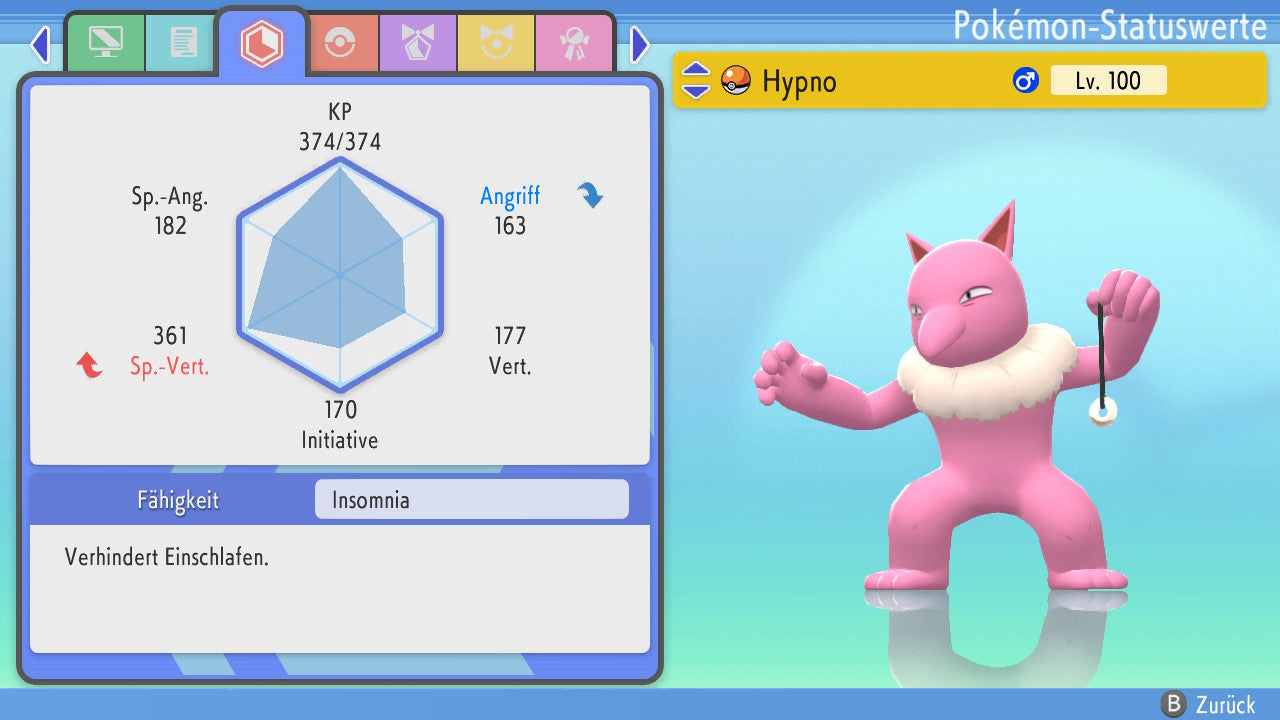The image size is (1280, 720).
Task: Click the red up arrow beside Sp.-Vert.
Action: (89, 366)
